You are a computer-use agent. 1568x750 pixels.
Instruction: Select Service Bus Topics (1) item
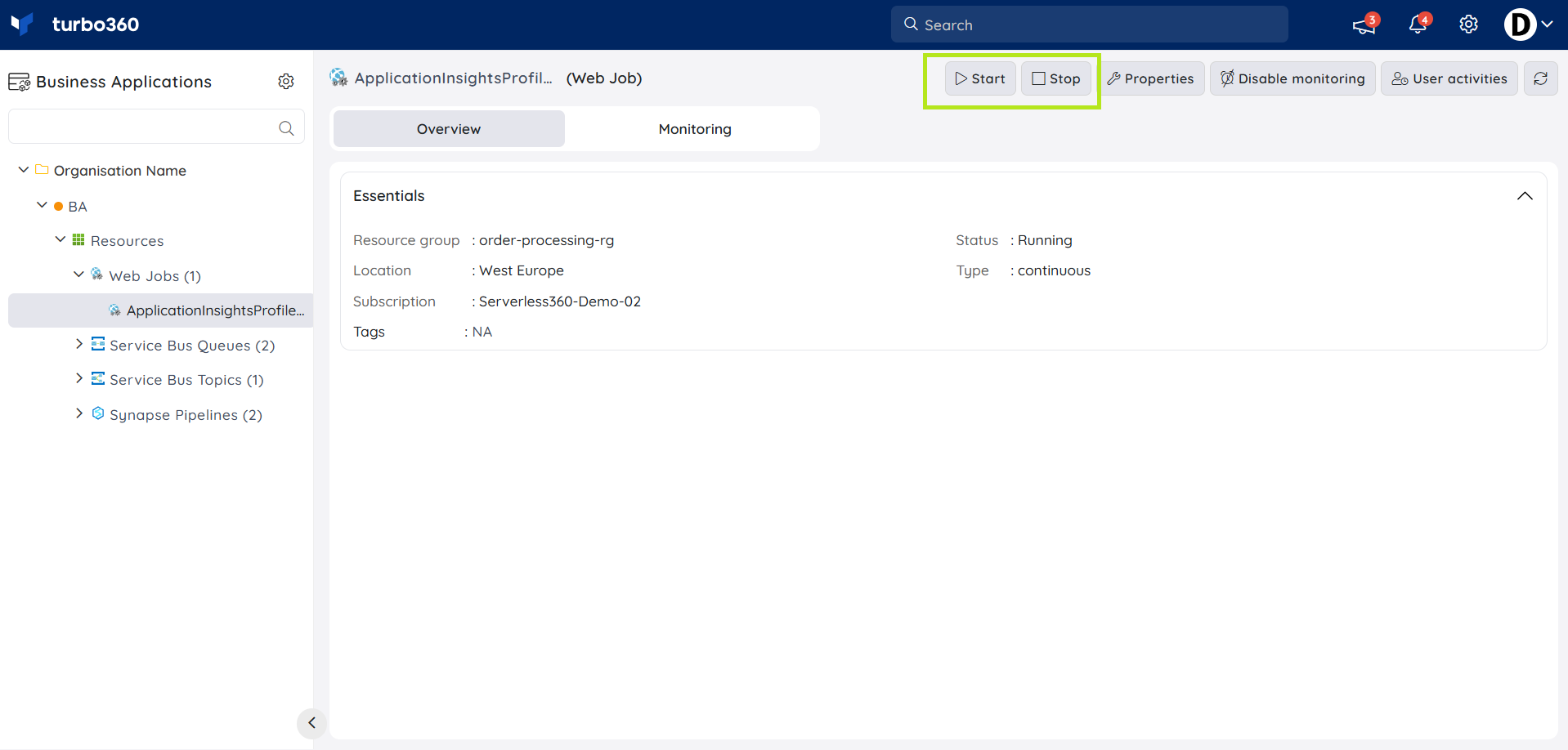(x=186, y=380)
